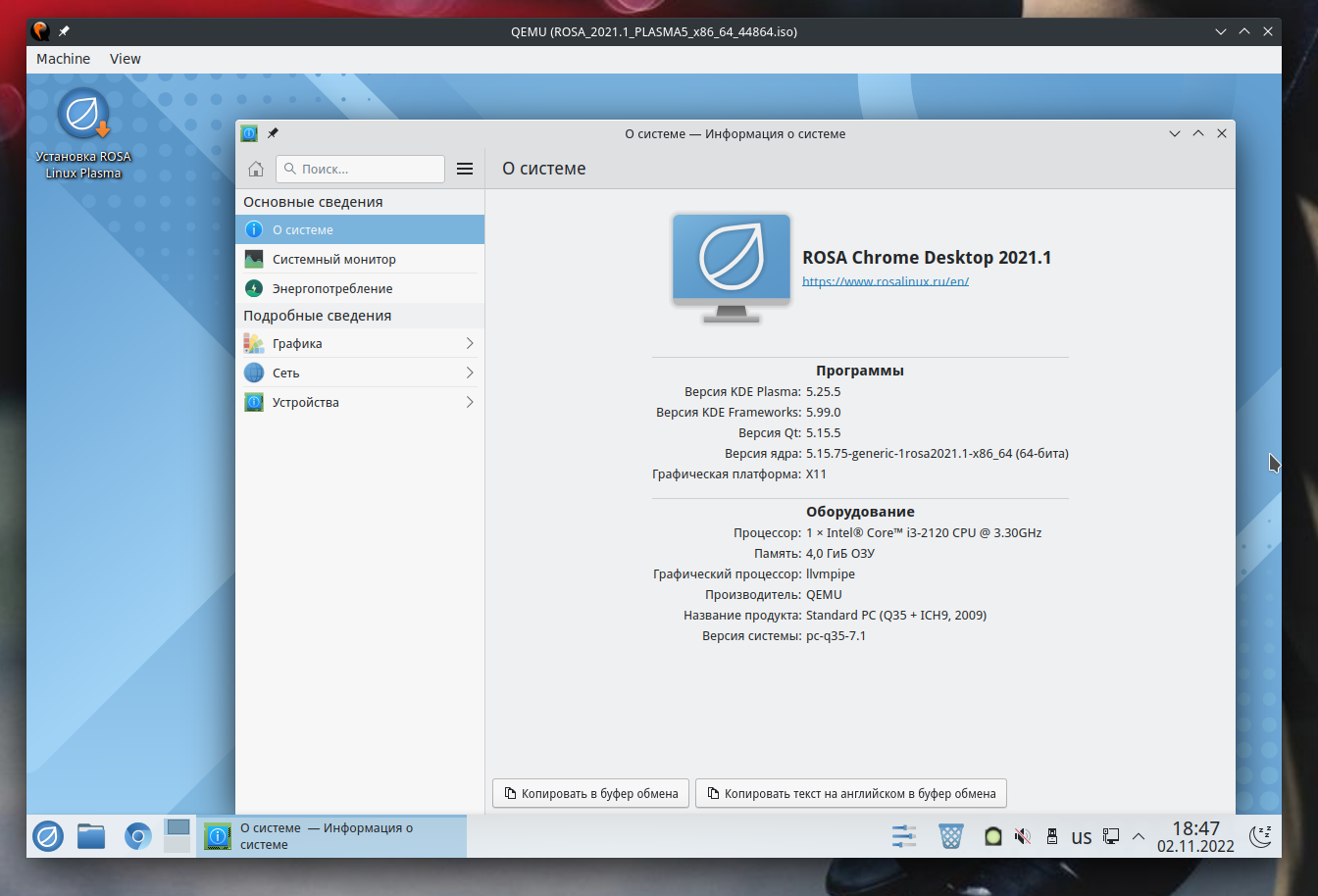1318x896 pixels.
Task: Click the 'Программы' section heading
Action: click(860, 371)
